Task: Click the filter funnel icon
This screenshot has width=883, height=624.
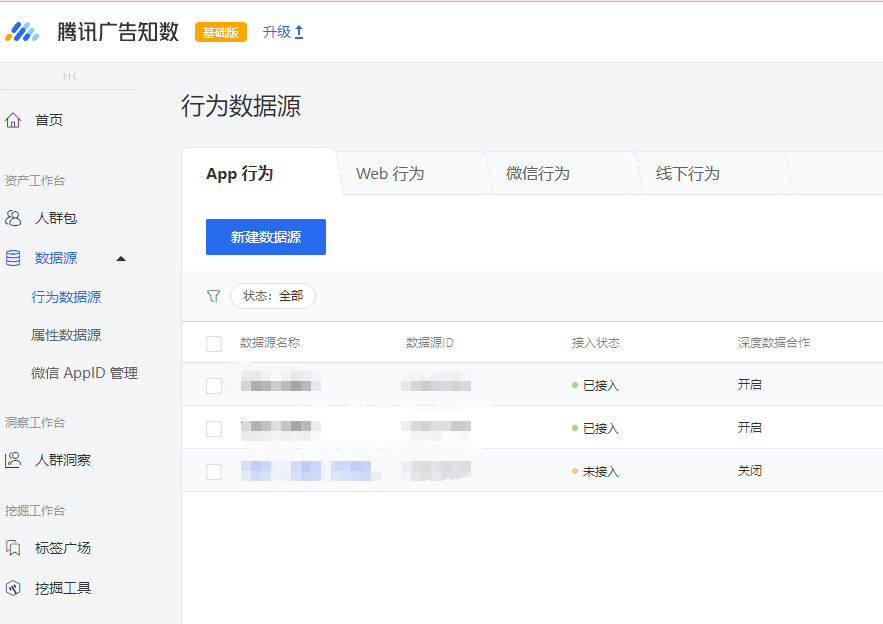Action: [x=213, y=296]
